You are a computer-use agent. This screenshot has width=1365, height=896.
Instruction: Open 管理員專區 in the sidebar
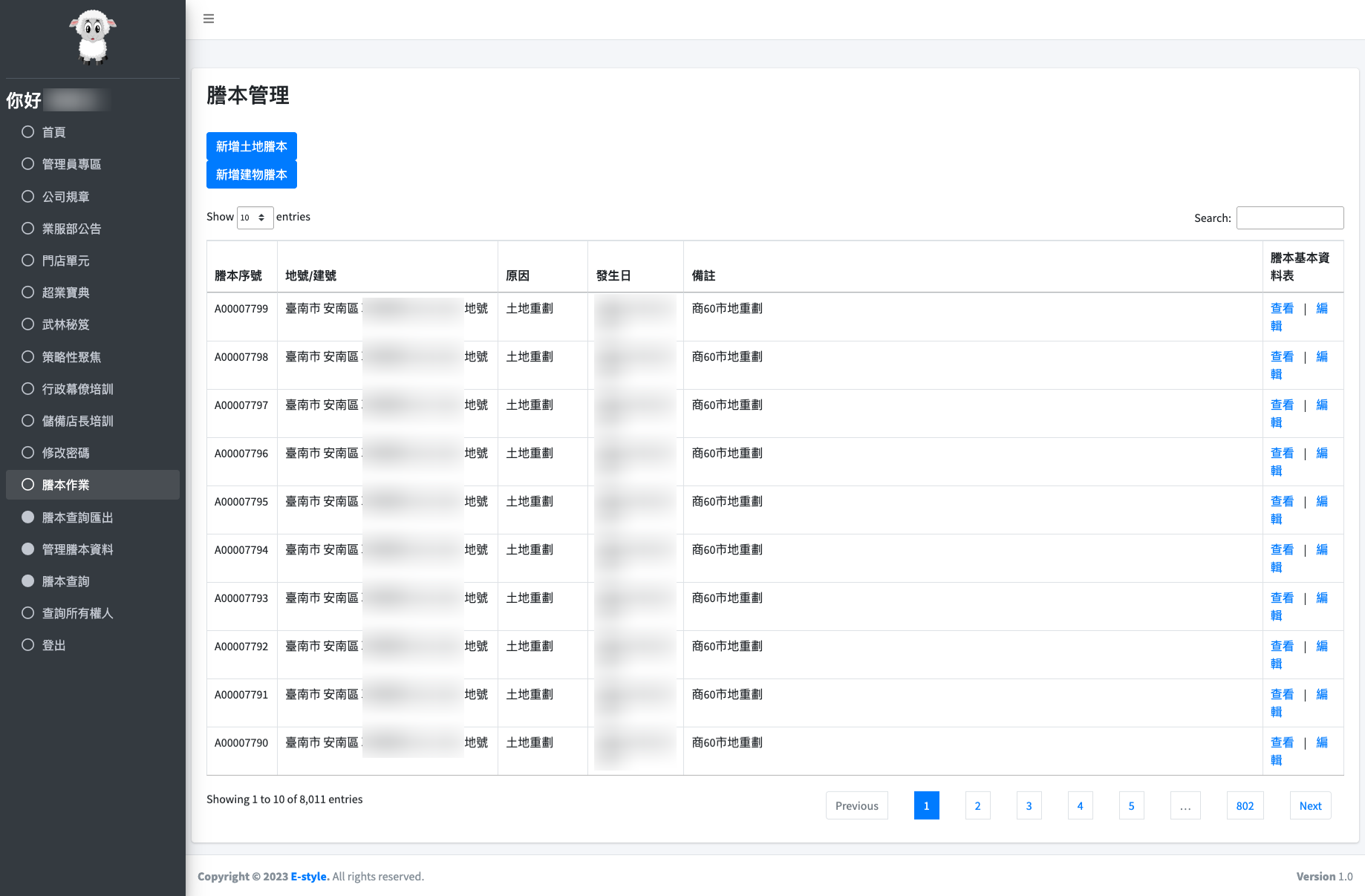(x=71, y=164)
